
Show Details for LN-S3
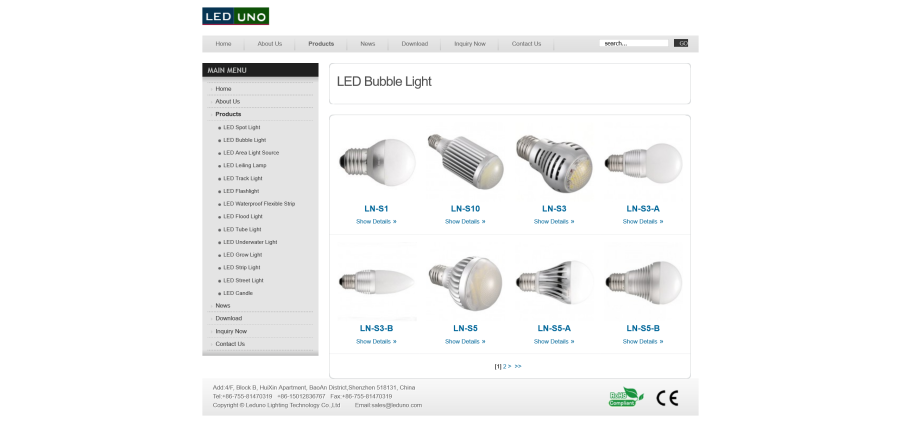[554, 221]
